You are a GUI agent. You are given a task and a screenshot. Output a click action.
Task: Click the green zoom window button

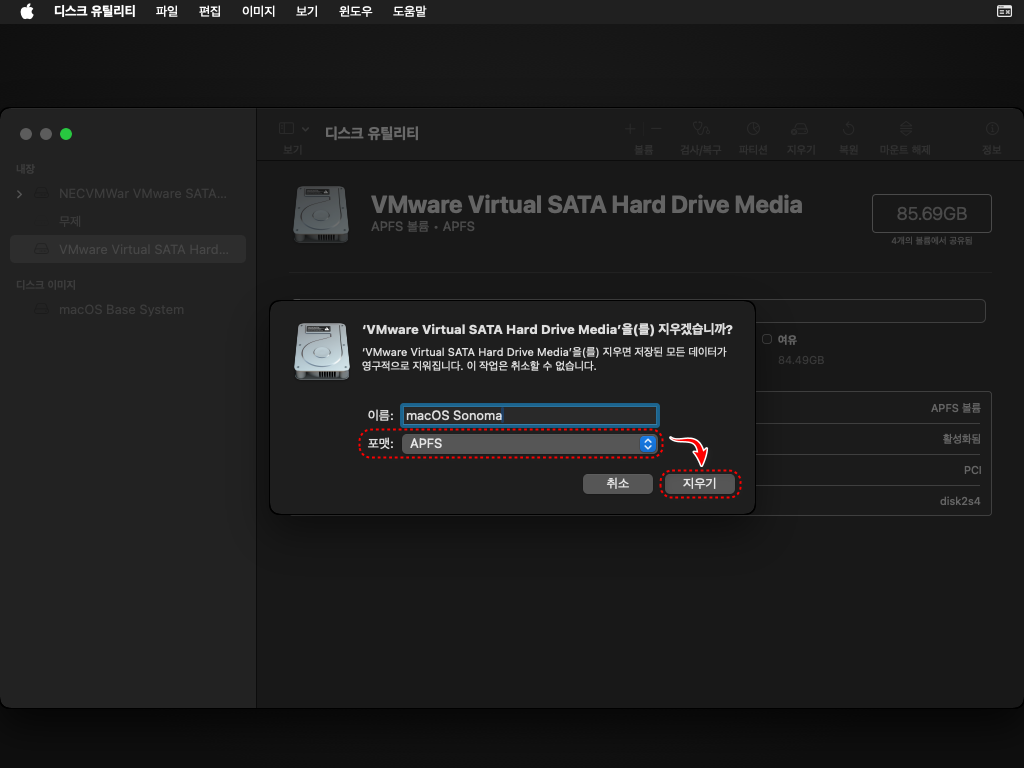(x=66, y=134)
